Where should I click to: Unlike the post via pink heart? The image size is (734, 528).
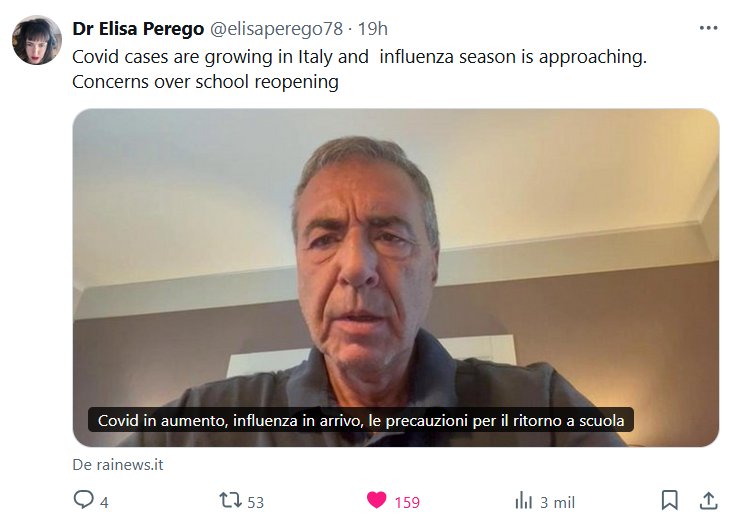pos(376,500)
